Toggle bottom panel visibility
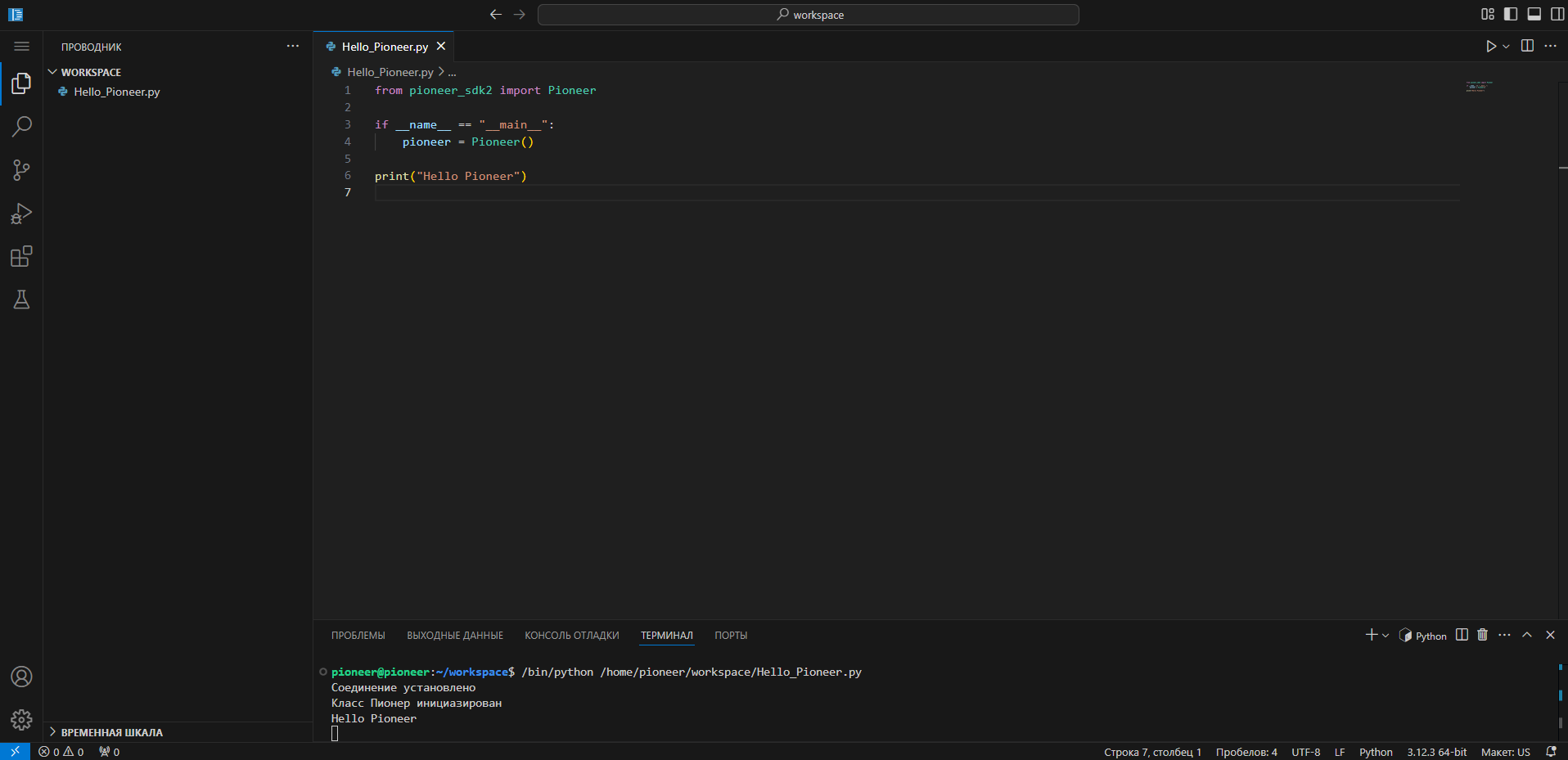The width and height of the screenshot is (1568, 760). 1534,14
